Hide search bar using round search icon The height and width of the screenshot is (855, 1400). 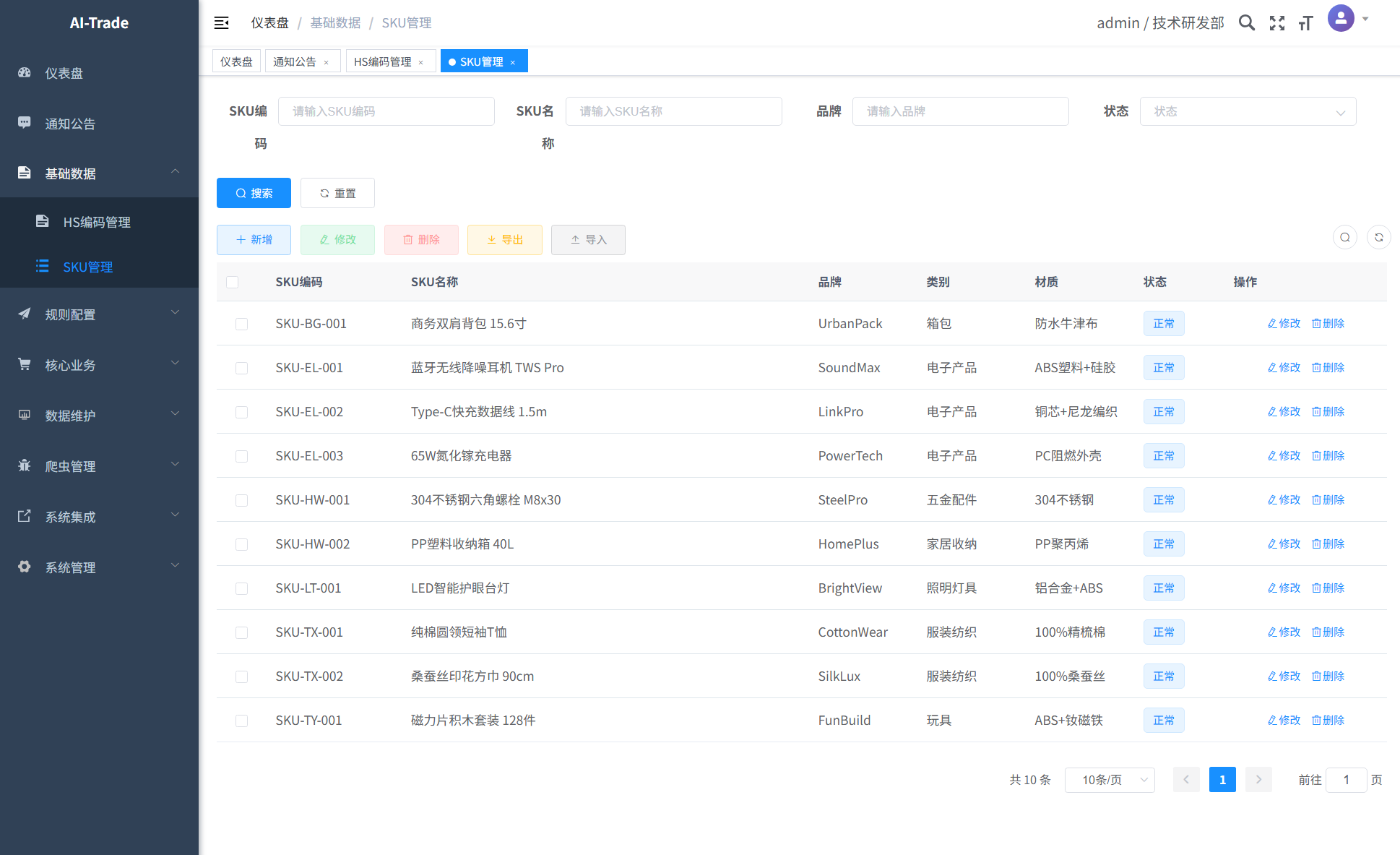coord(1345,237)
